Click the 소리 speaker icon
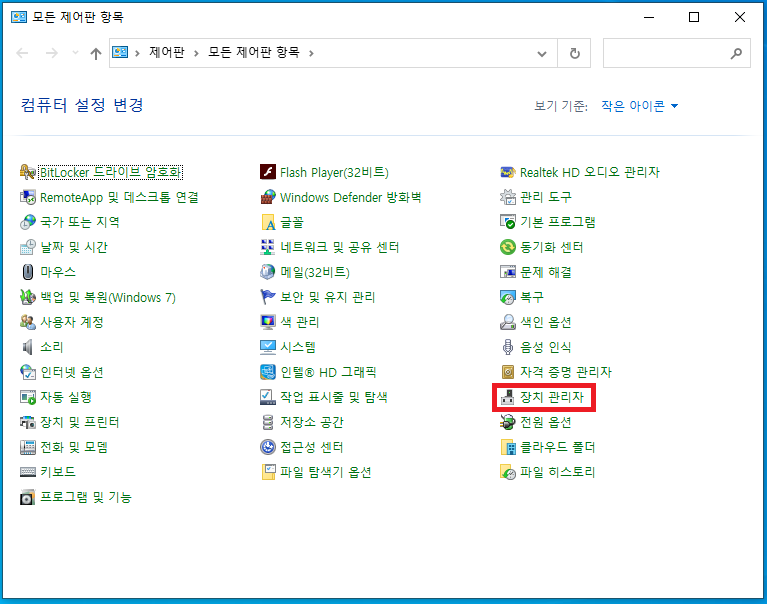This screenshot has width=767, height=604. click(x=27, y=347)
